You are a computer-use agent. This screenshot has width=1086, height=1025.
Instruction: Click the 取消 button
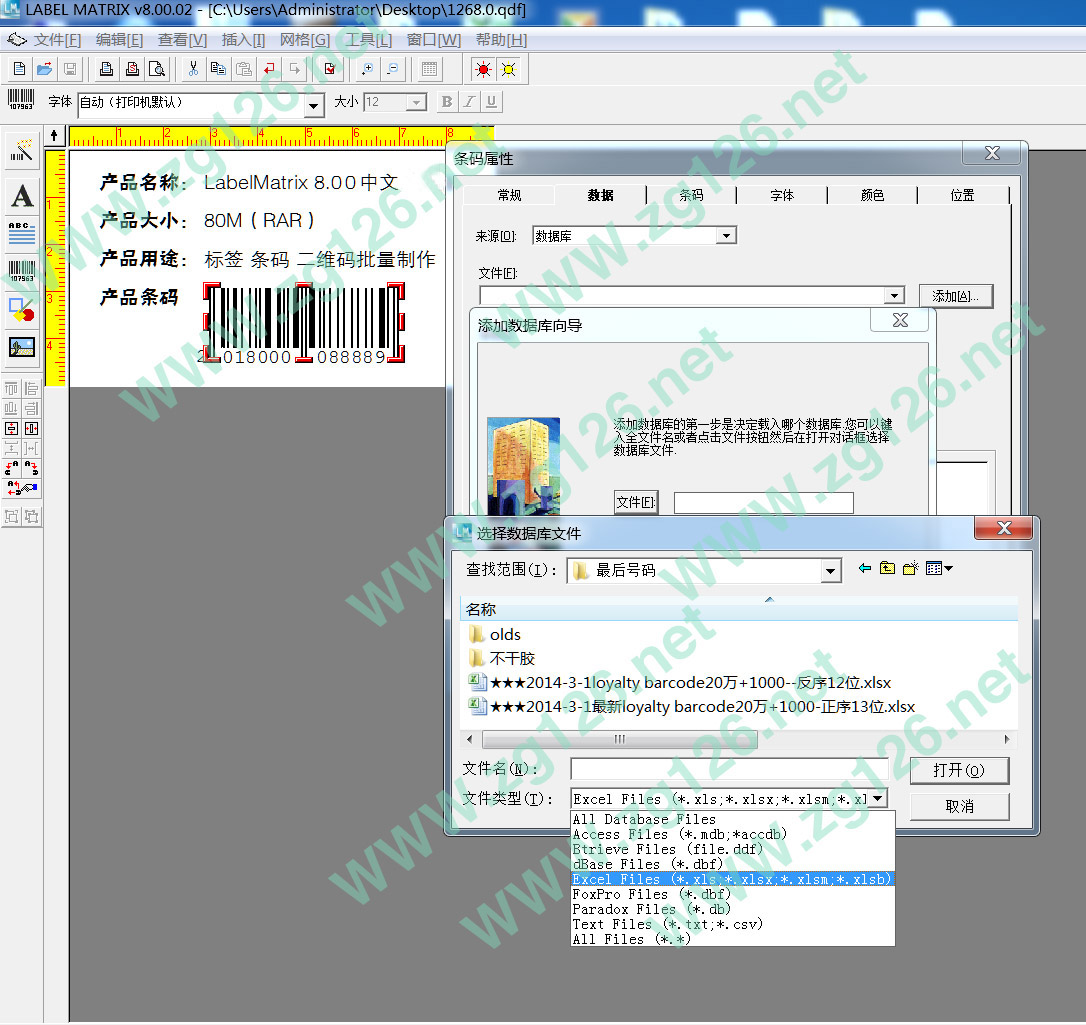click(x=959, y=806)
